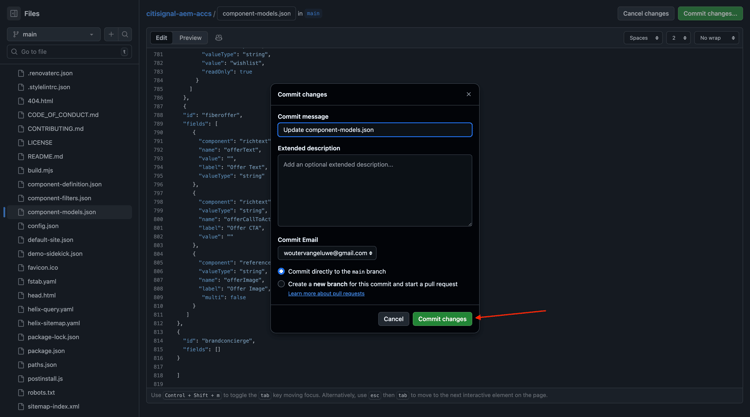This screenshot has height=417, width=750.
Task: Open the citisignal-aem-accs repository link
Action: (178, 13)
